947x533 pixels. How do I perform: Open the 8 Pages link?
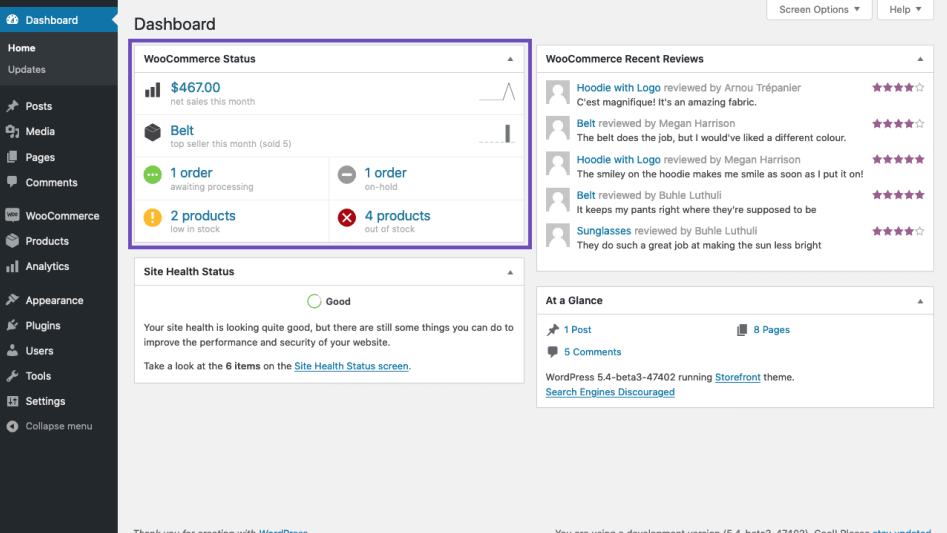(771, 330)
